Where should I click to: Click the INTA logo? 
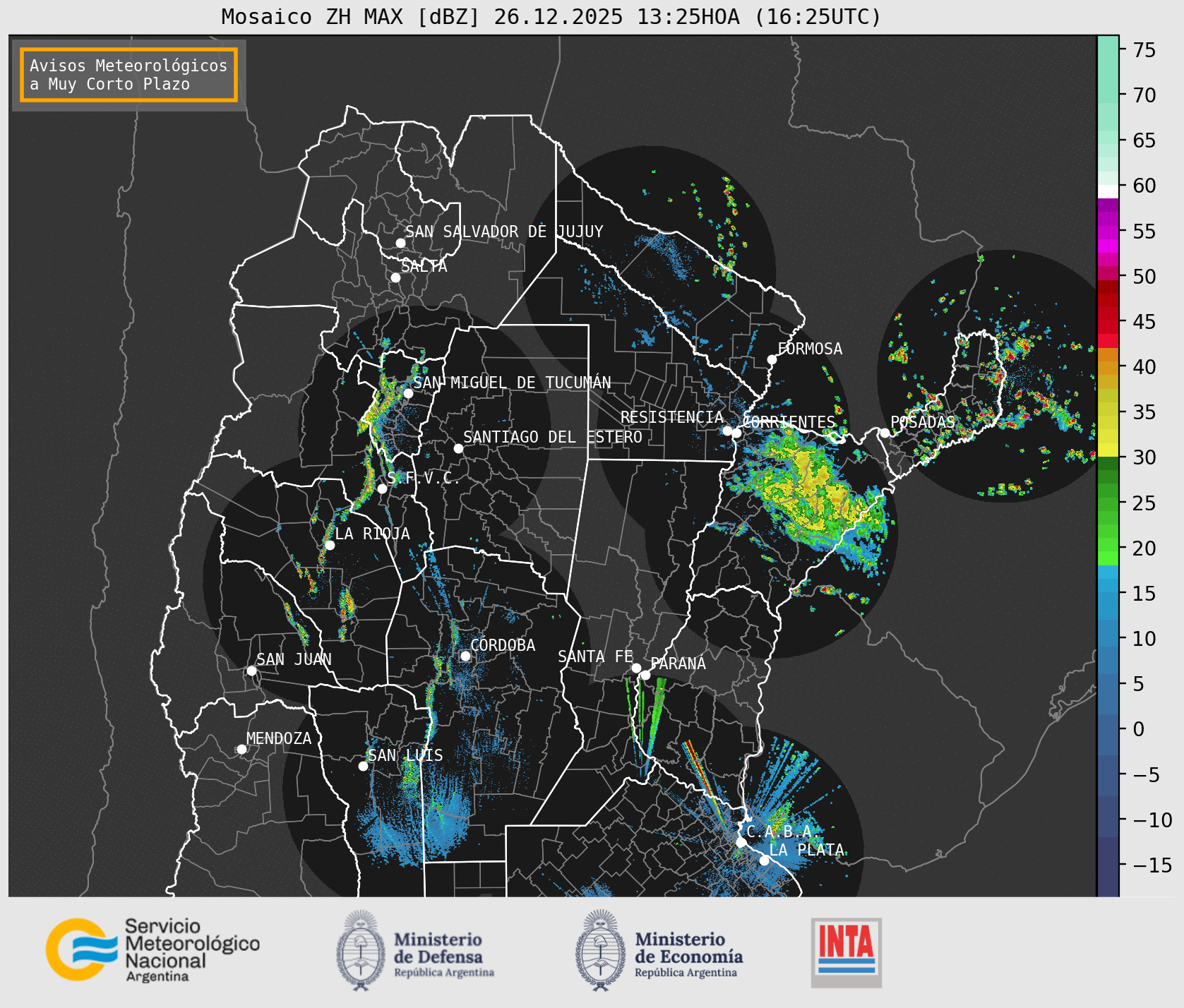846,952
